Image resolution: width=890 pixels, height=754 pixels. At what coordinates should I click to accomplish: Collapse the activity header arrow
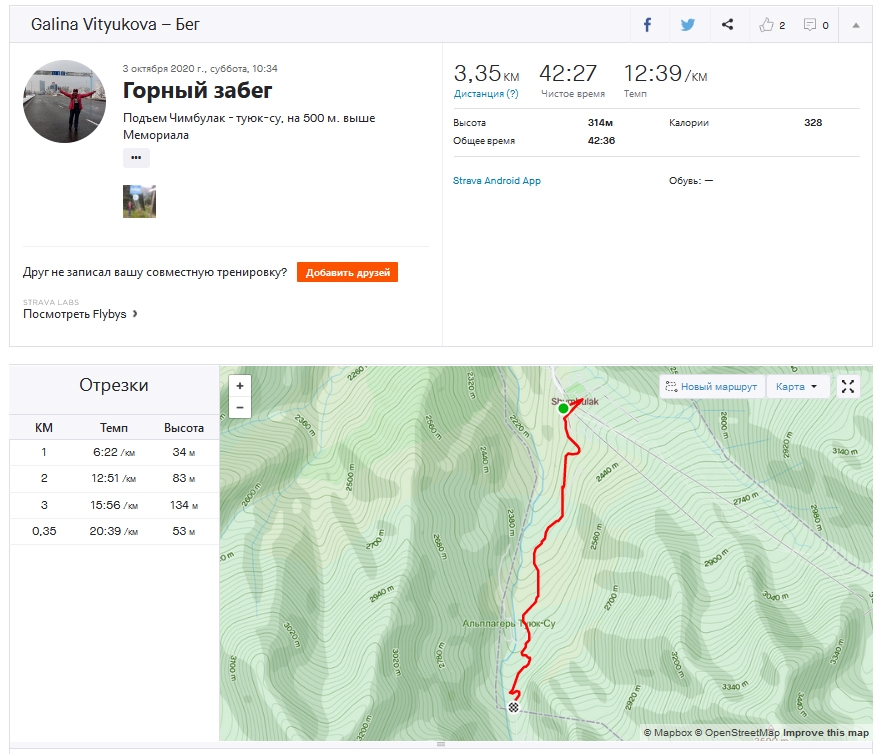point(856,25)
